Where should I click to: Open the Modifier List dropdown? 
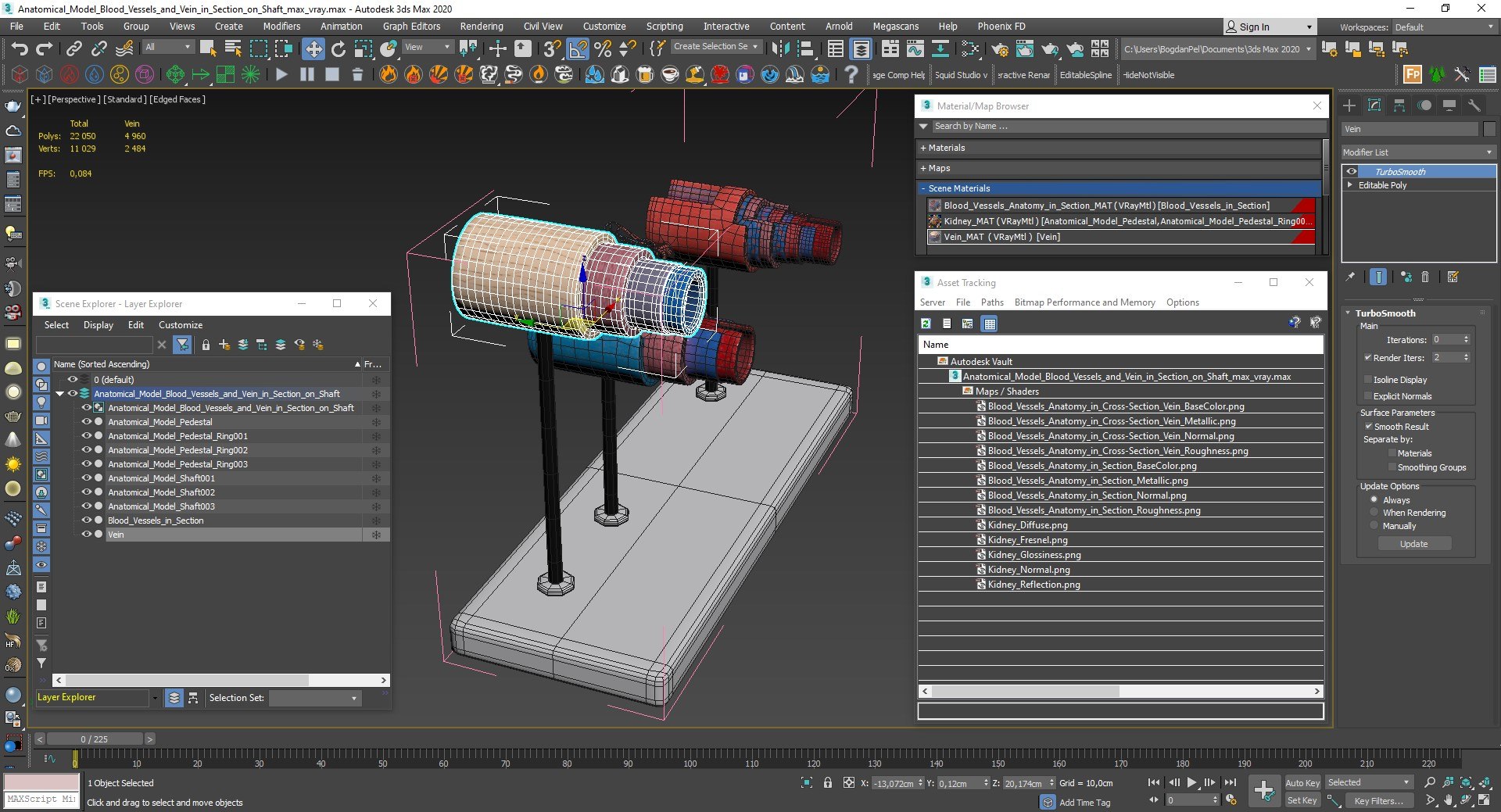click(x=1417, y=152)
